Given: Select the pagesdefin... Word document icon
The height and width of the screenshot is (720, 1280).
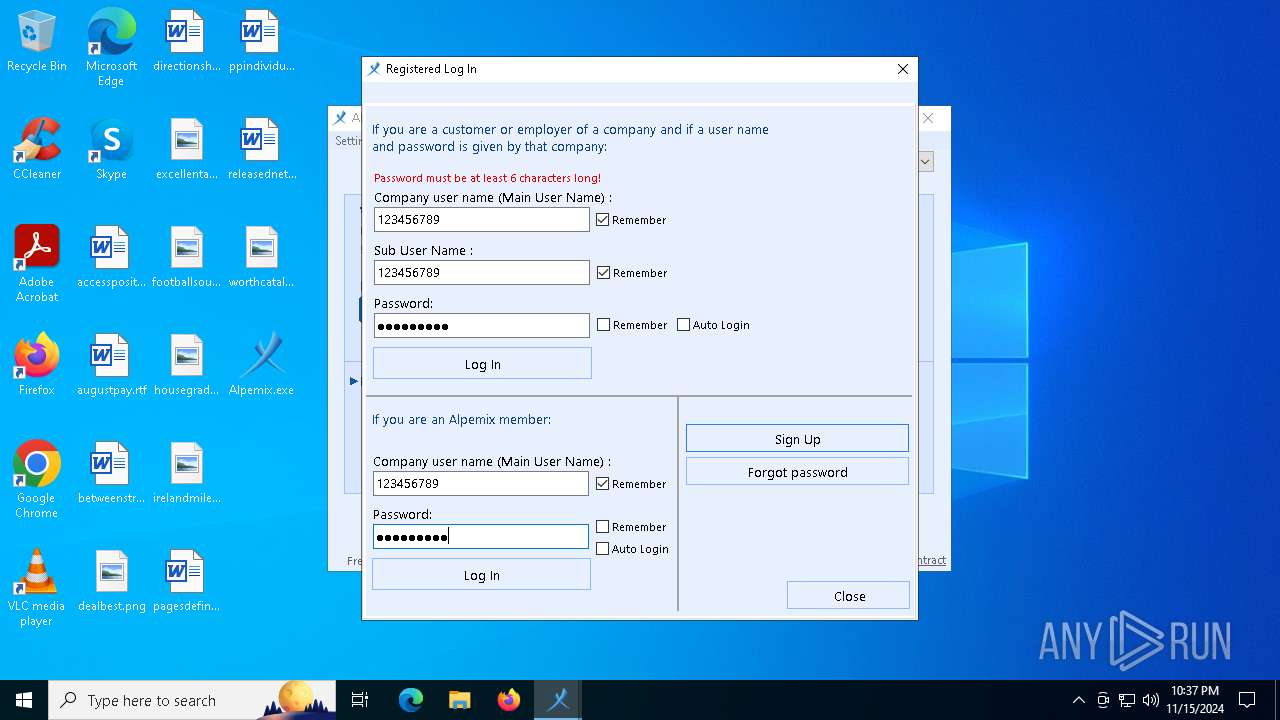Looking at the screenshot, I should (x=186, y=581).
